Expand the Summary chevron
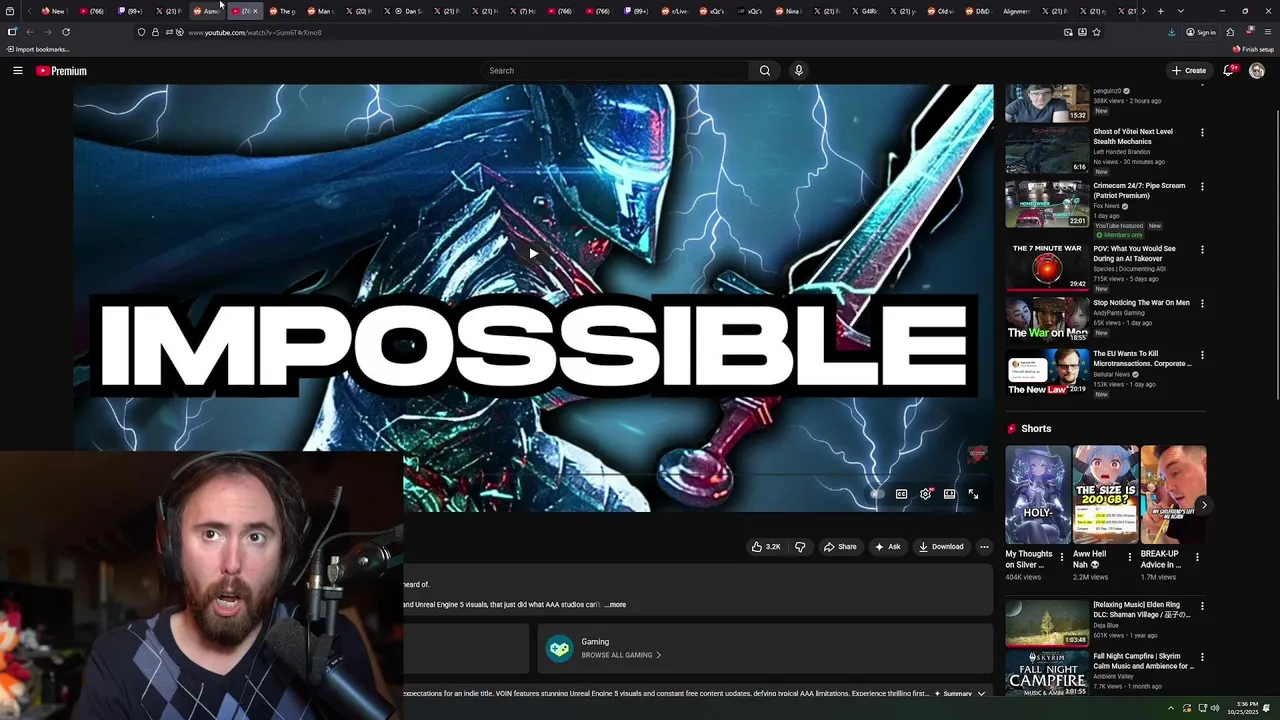Image resolution: width=1280 pixels, height=720 pixels. (981, 694)
